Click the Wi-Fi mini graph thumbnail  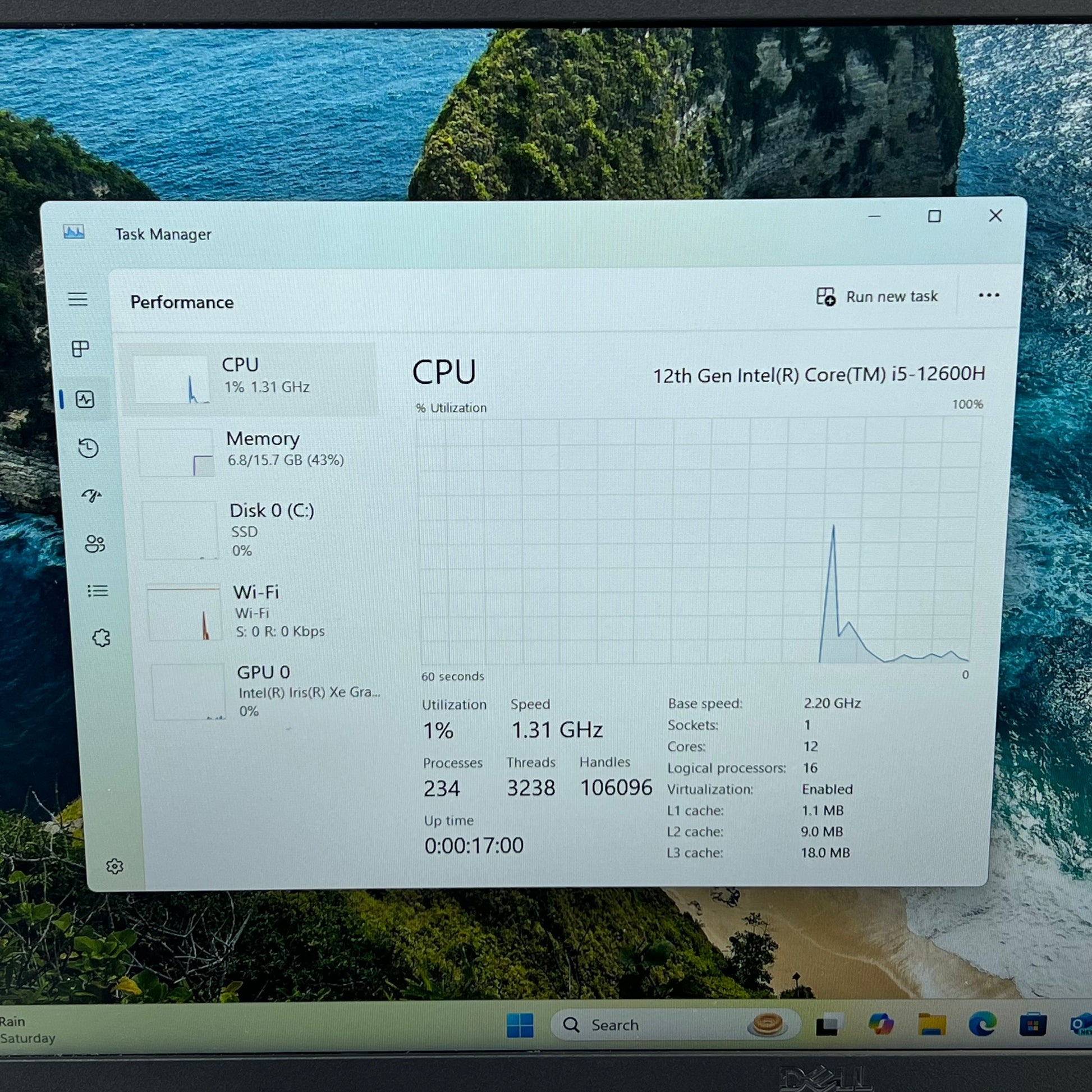click(x=184, y=613)
